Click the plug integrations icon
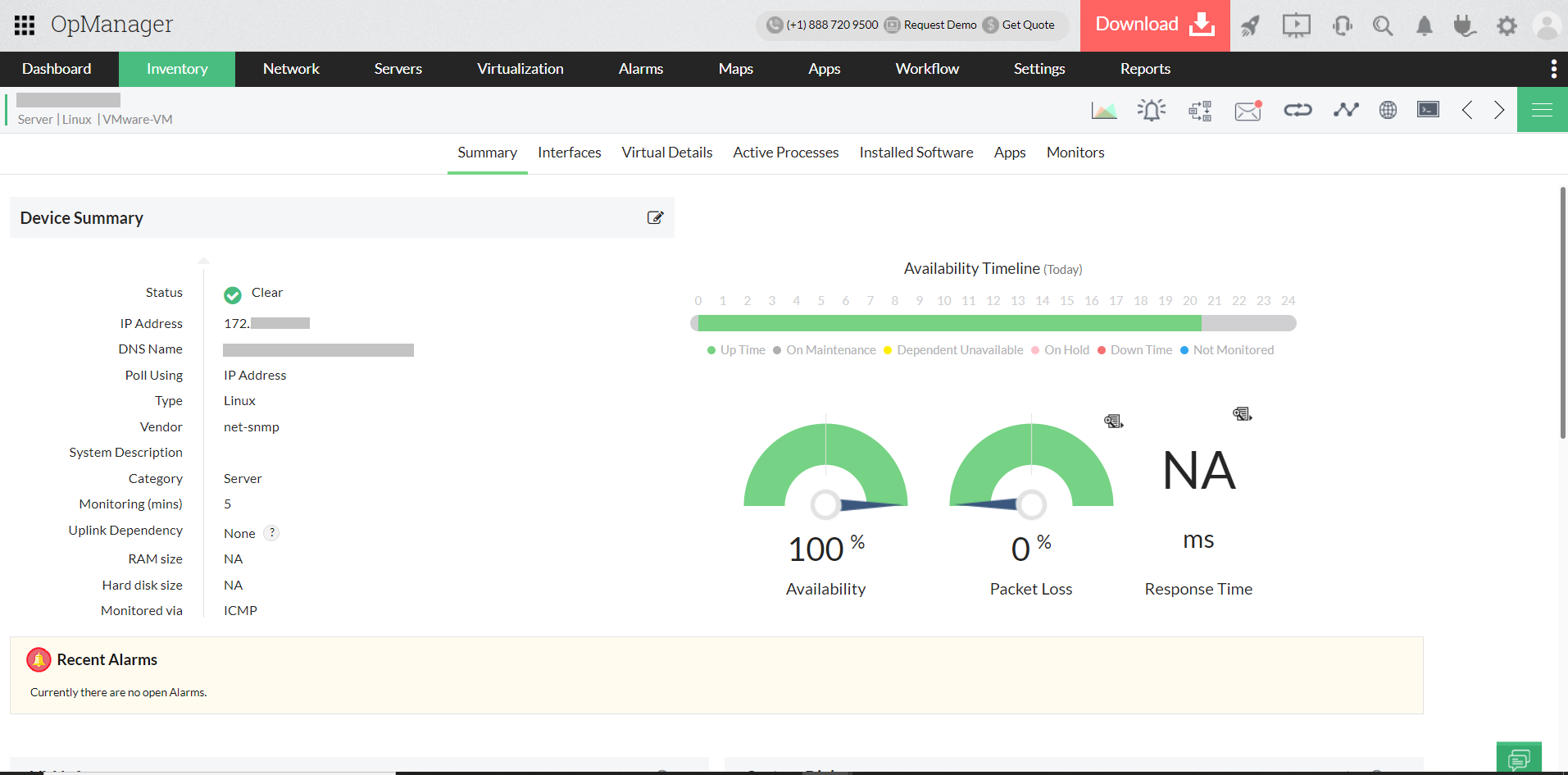This screenshot has height=775, width=1568. click(x=1465, y=26)
